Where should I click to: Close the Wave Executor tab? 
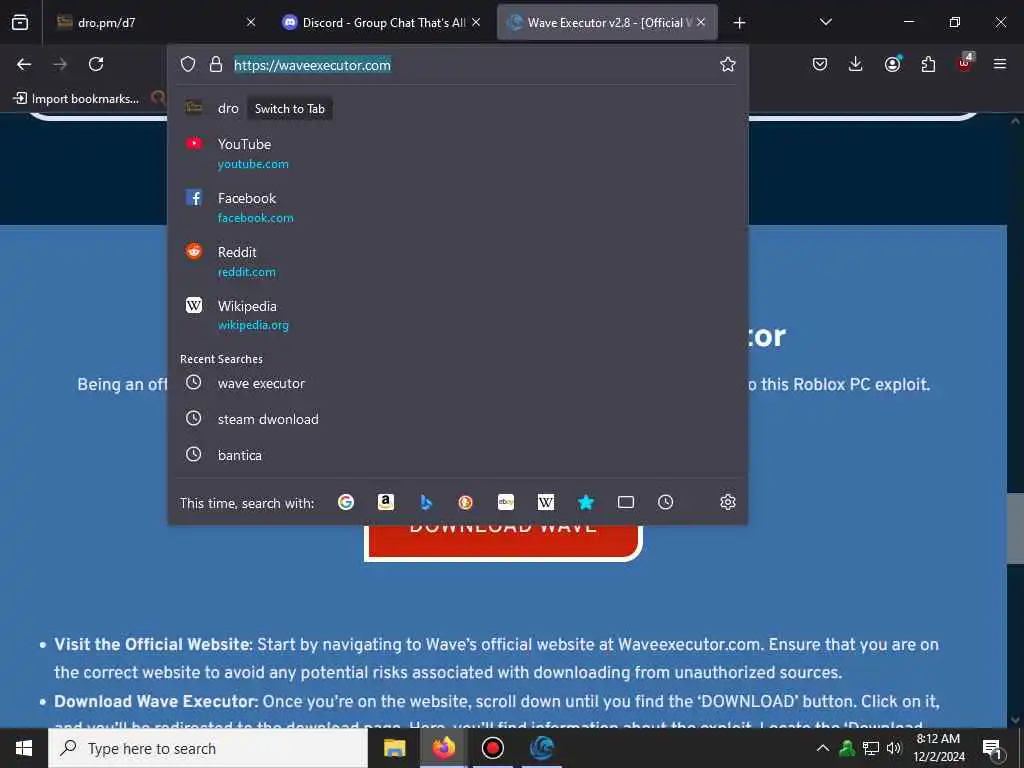click(701, 22)
